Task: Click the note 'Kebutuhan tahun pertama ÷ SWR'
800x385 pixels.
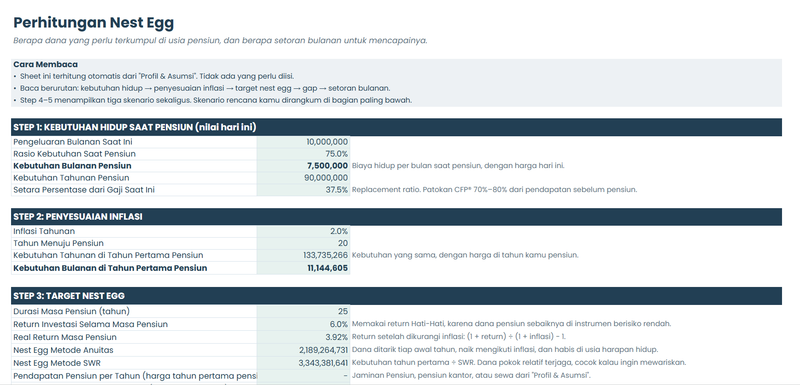Action: point(518,362)
